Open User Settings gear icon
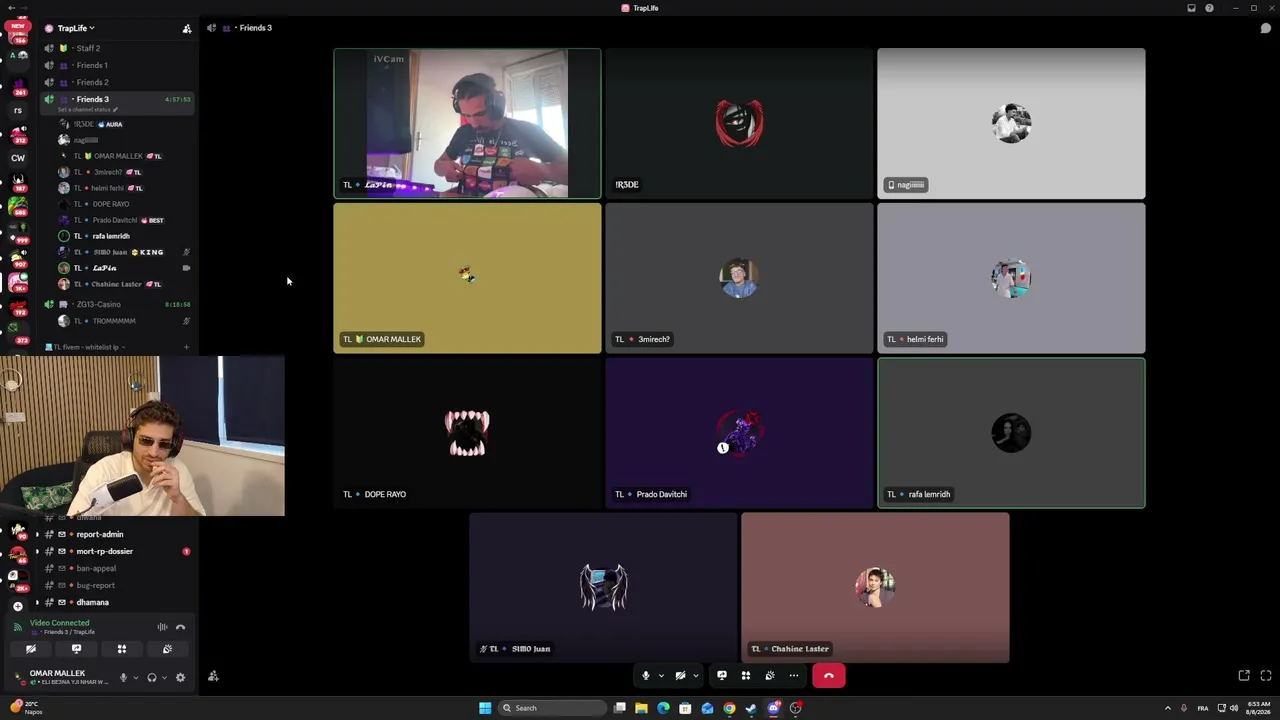This screenshot has width=1280, height=720. pyautogui.click(x=180, y=677)
